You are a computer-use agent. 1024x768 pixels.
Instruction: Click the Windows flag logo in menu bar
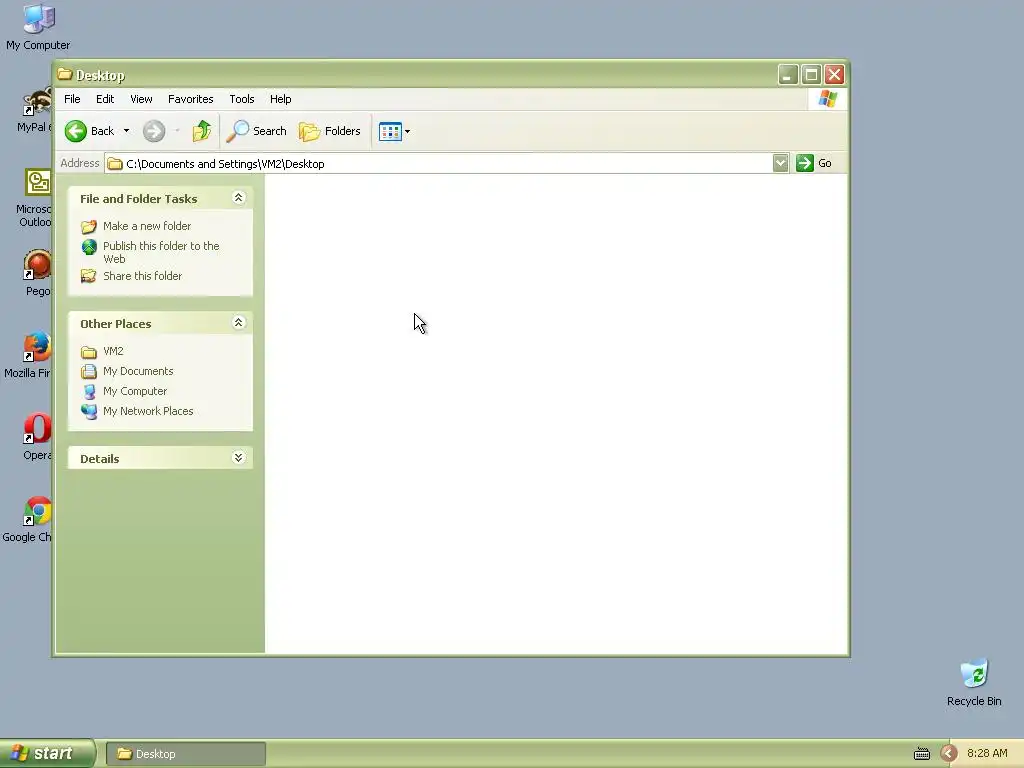coord(827,99)
